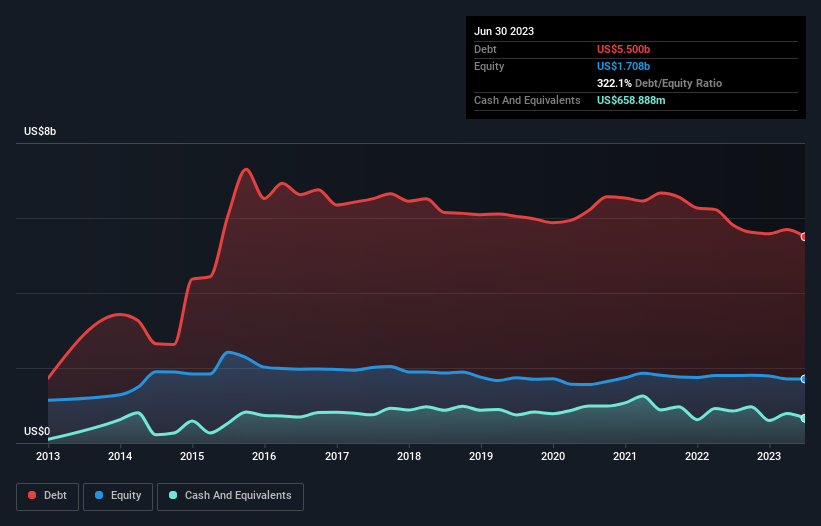821x526 pixels.
Task: Click the Equity row label in tooltip
Action: pos(489,66)
